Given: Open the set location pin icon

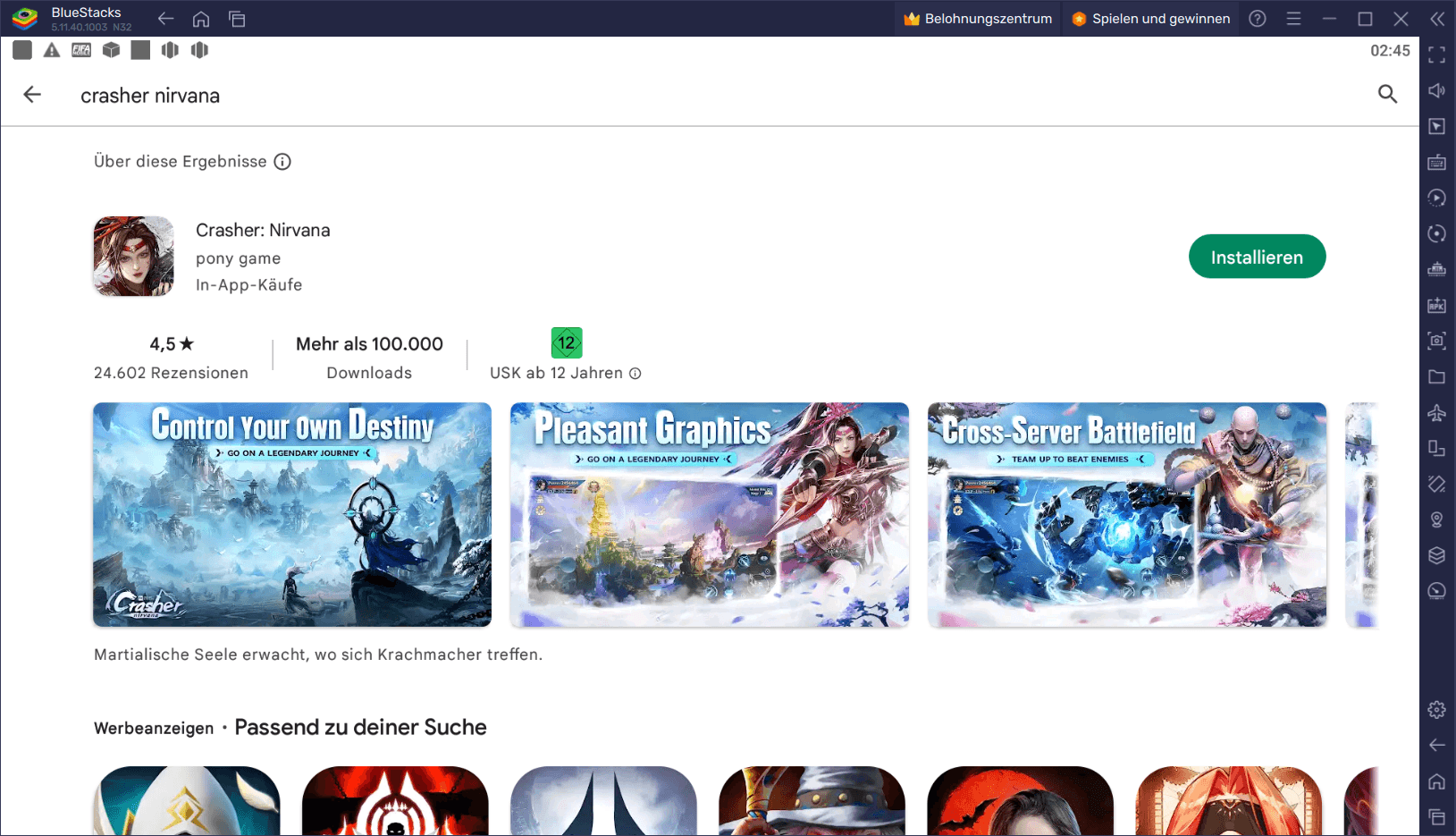Looking at the screenshot, I should tap(1436, 519).
